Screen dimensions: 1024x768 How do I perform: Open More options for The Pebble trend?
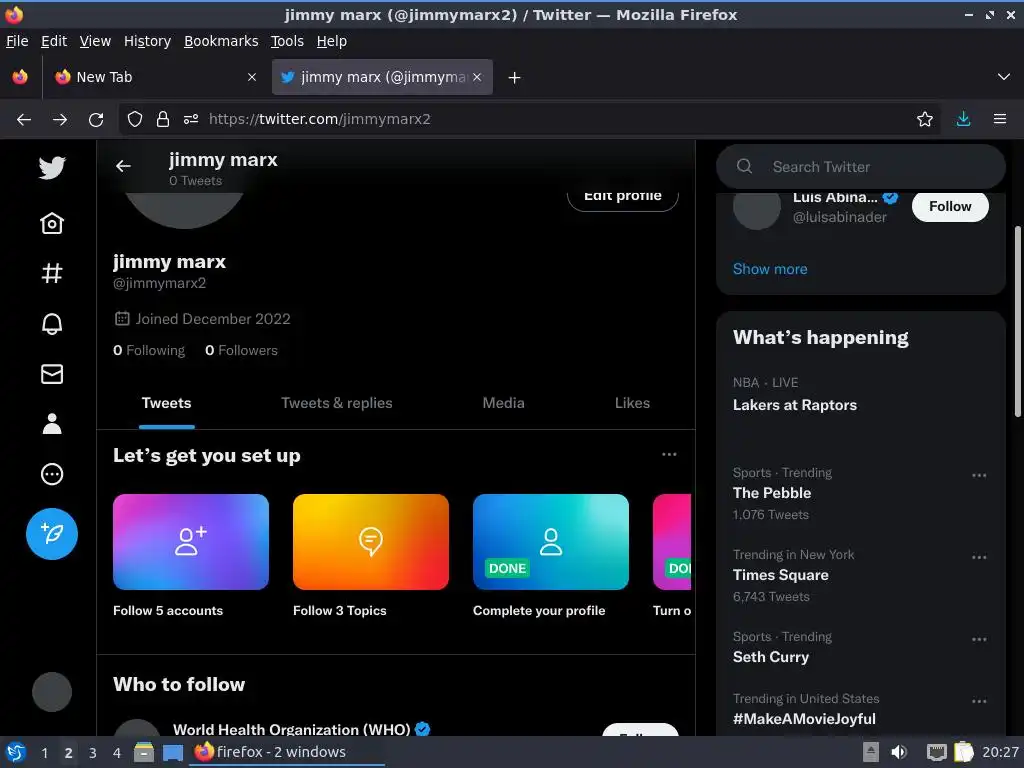(979, 475)
